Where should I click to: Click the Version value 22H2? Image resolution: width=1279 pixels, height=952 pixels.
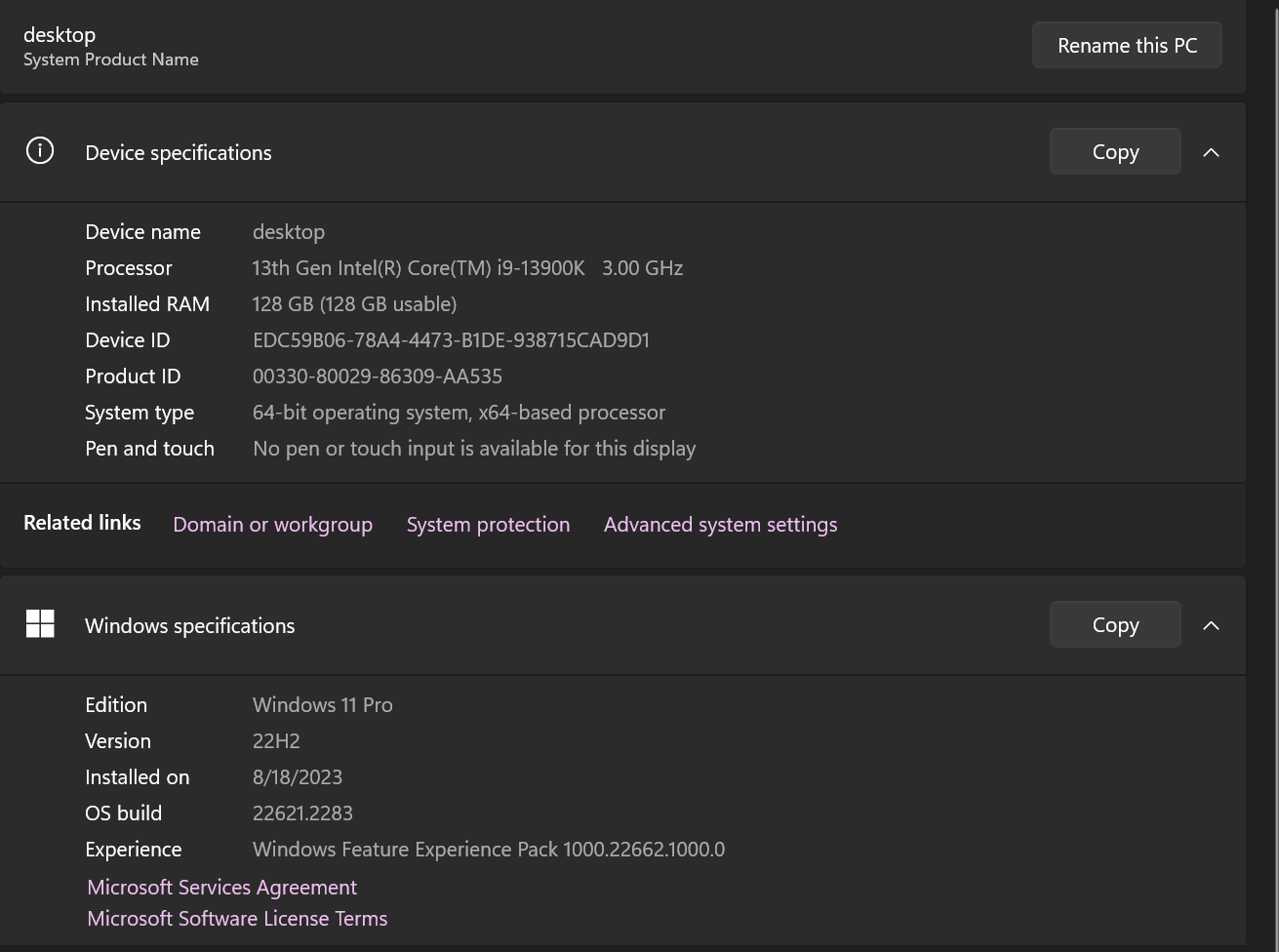click(276, 741)
